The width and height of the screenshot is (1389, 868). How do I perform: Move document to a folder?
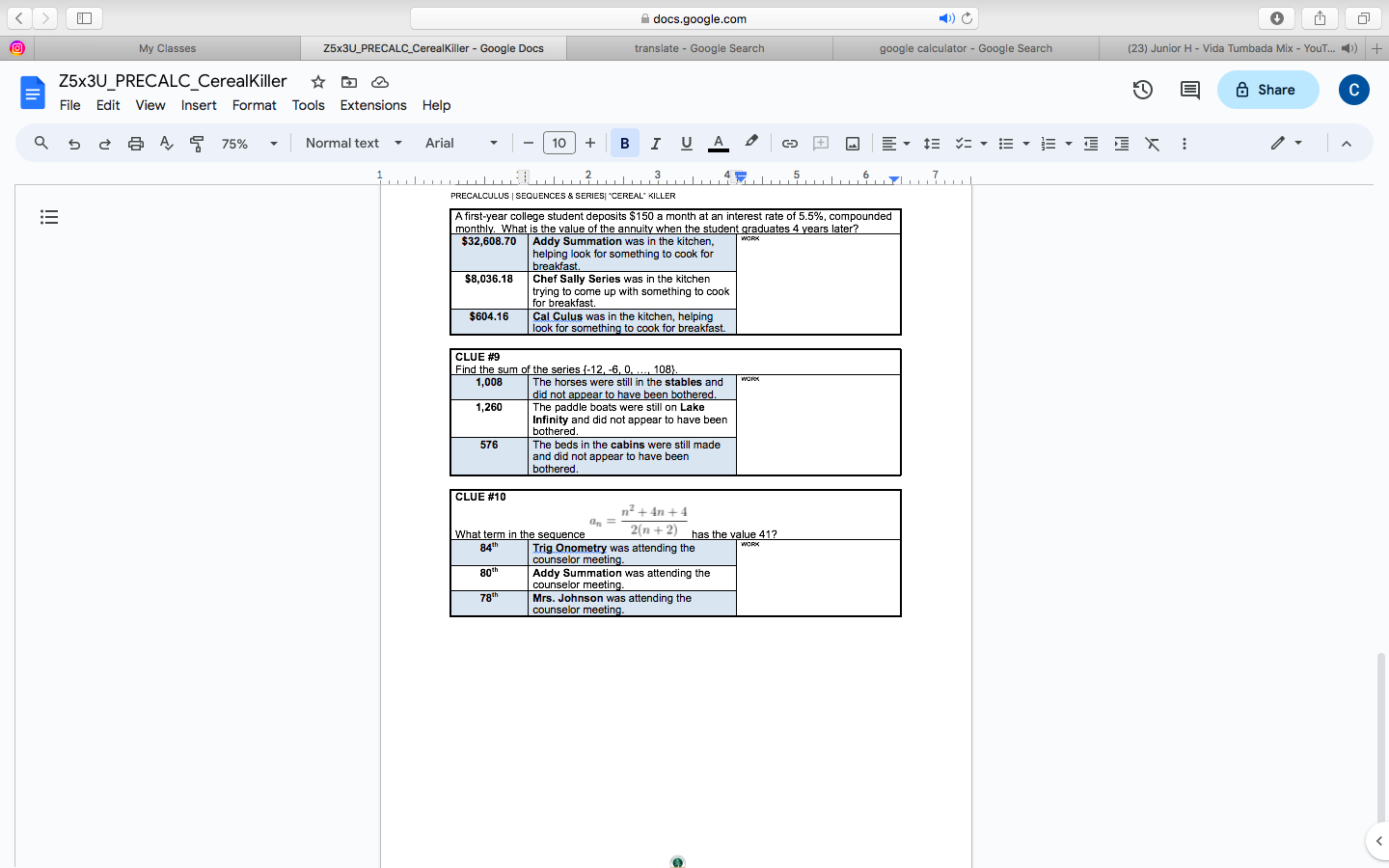tap(349, 82)
